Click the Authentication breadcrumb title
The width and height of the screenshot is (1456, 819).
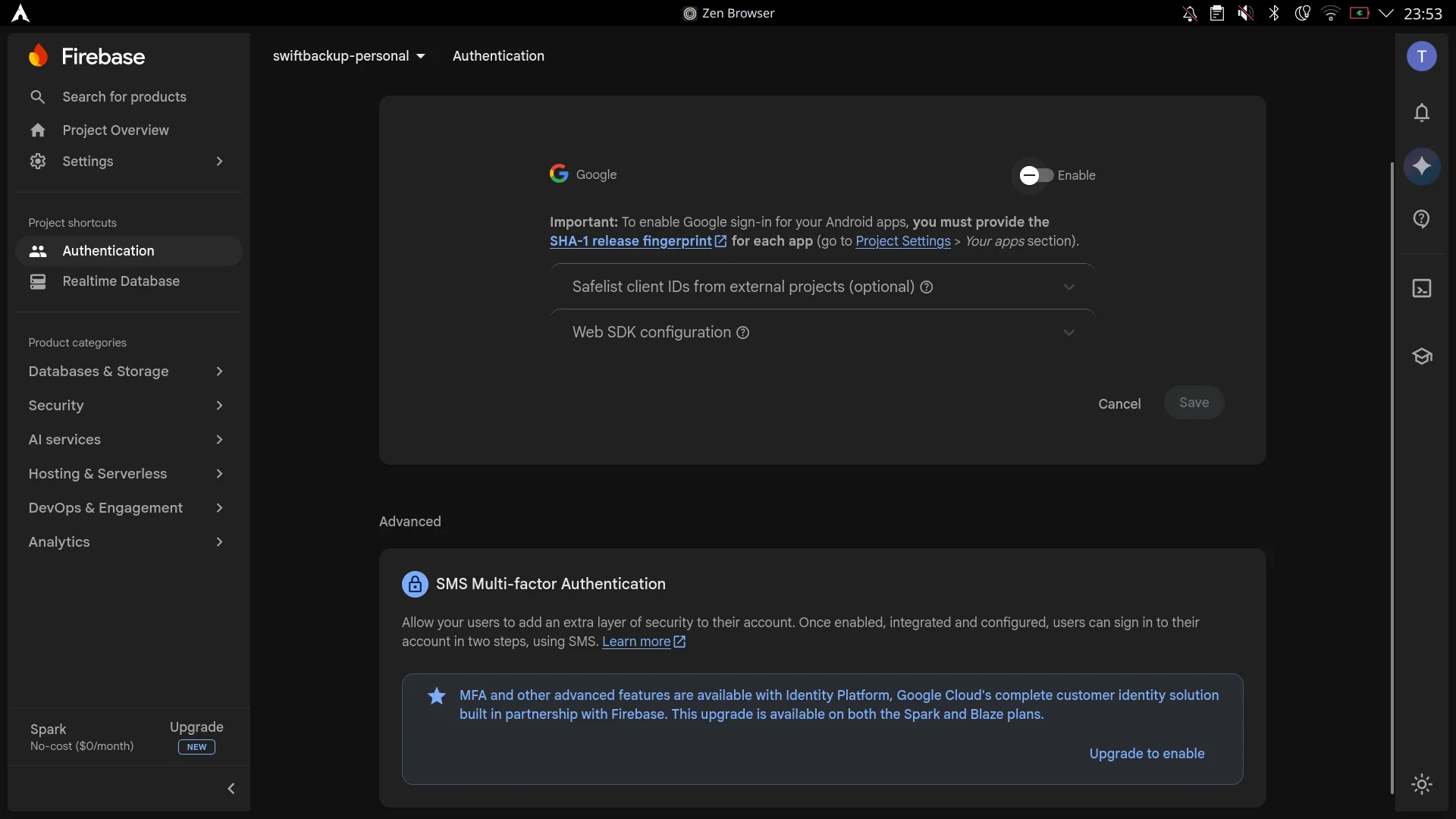[x=498, y=56]
